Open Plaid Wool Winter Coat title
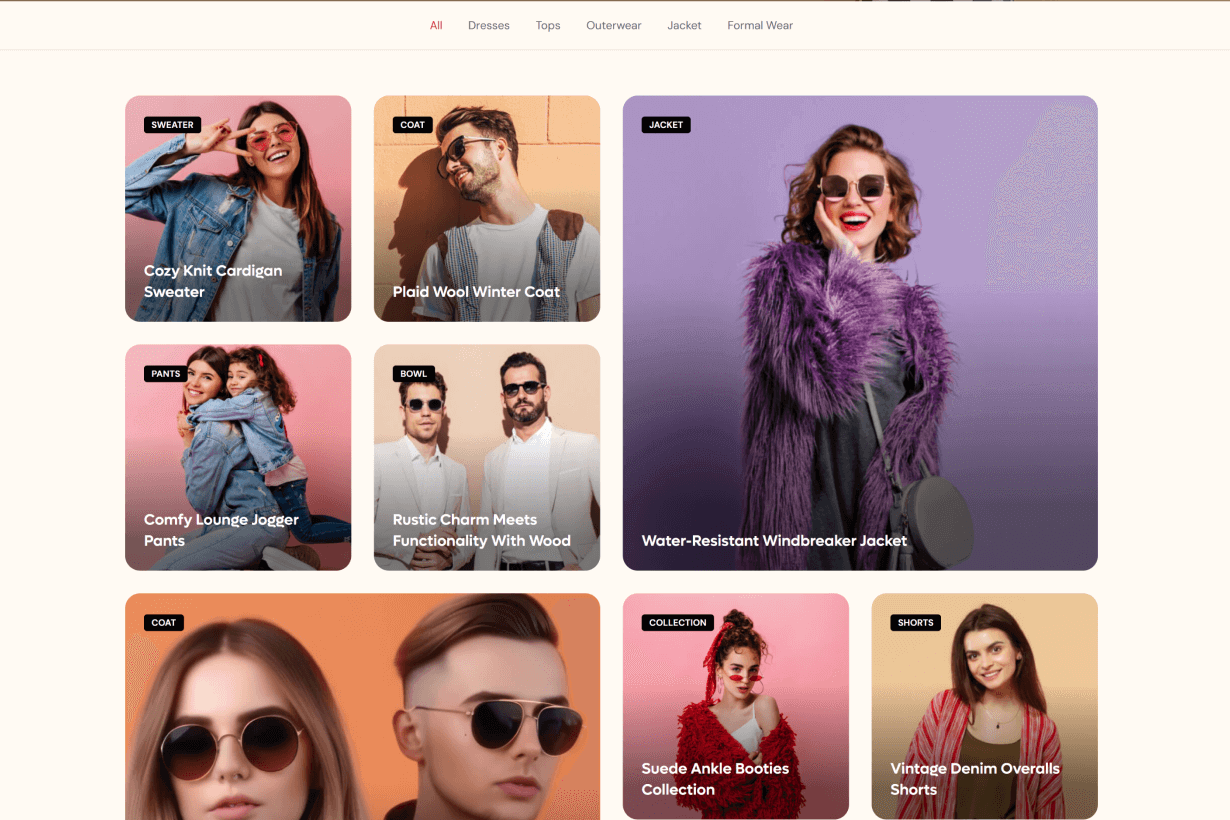The width and height of the screenshot is (1230, 820). 476,292
